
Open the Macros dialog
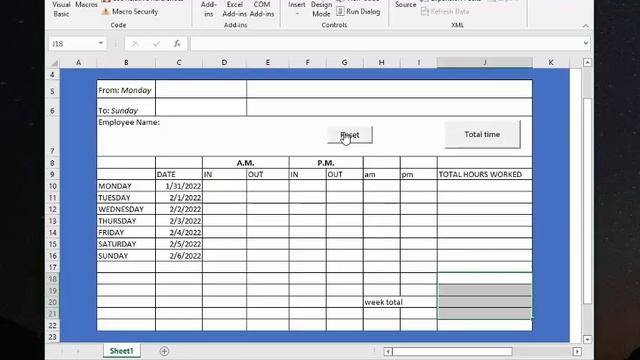pyautogui.click(x=86, y=5)
